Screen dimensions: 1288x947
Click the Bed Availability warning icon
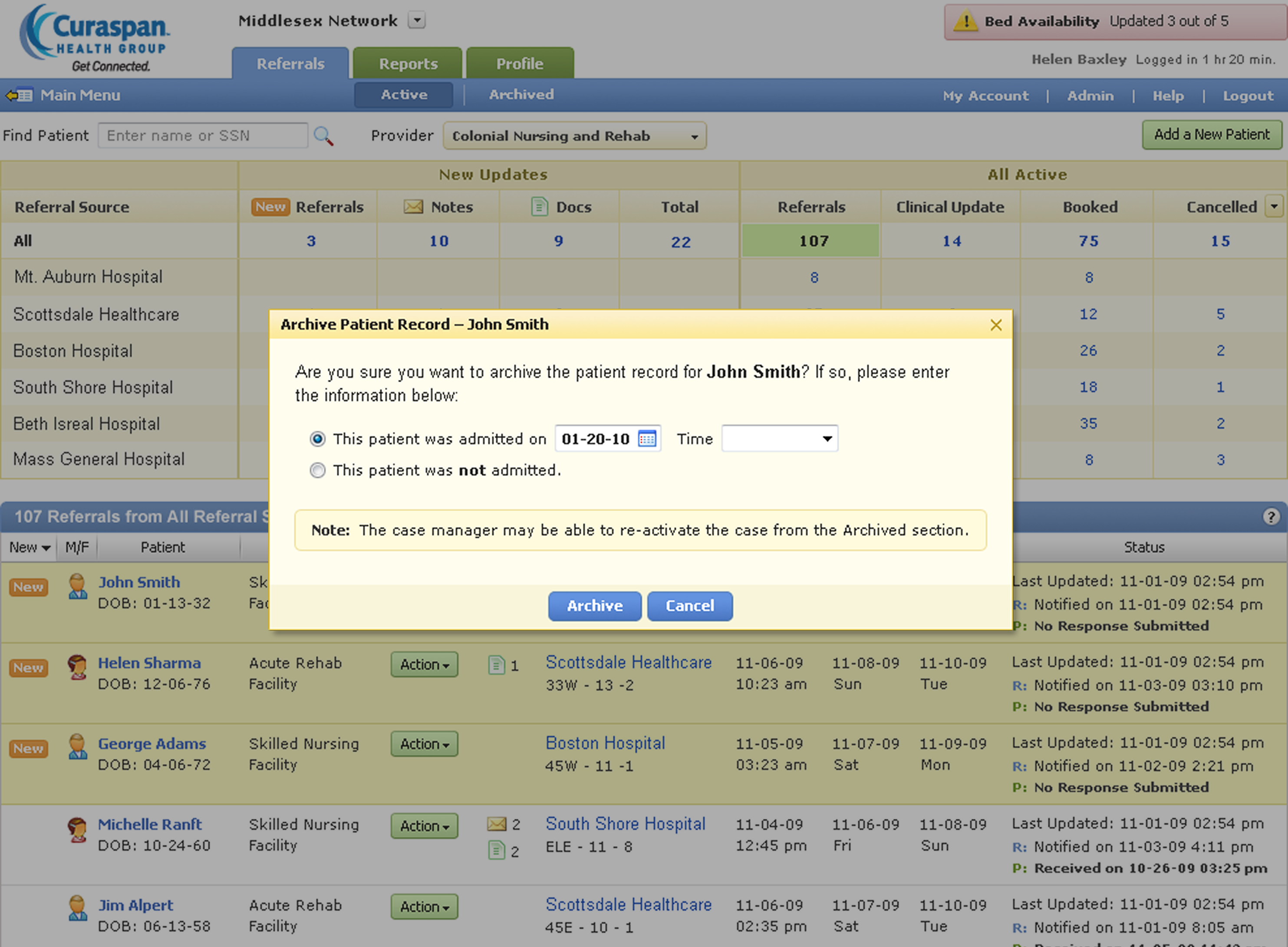coord(966,22)
